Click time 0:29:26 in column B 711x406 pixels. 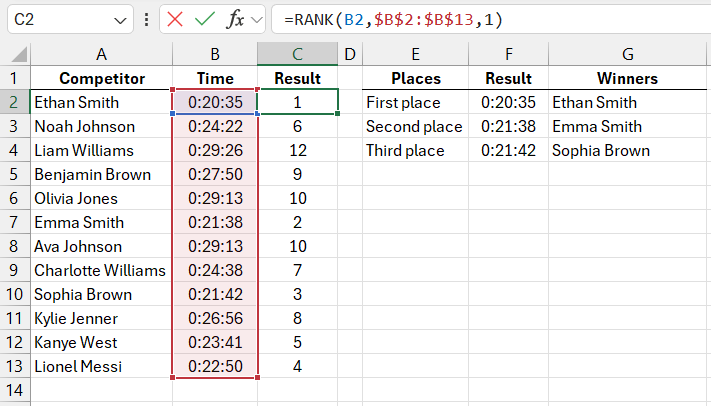(x=215, y=150)
